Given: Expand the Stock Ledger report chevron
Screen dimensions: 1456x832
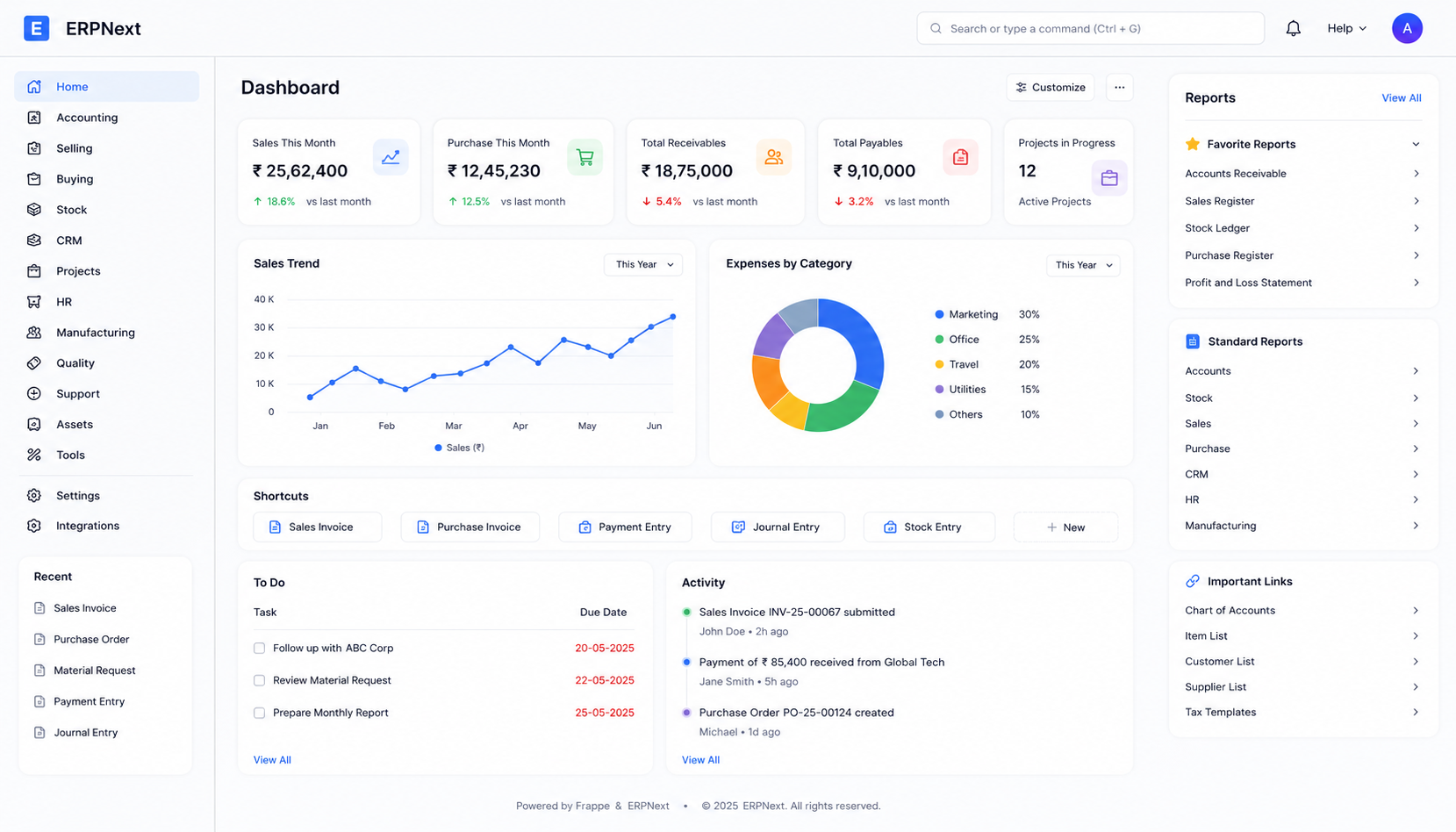Looking at the screenshot, I should tap(1416, 228).
